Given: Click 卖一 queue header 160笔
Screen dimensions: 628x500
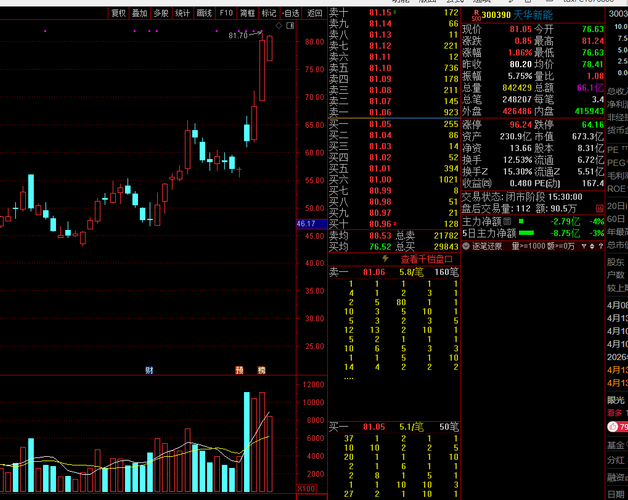Looking at the screenshot, I should (x=447, y=272).
